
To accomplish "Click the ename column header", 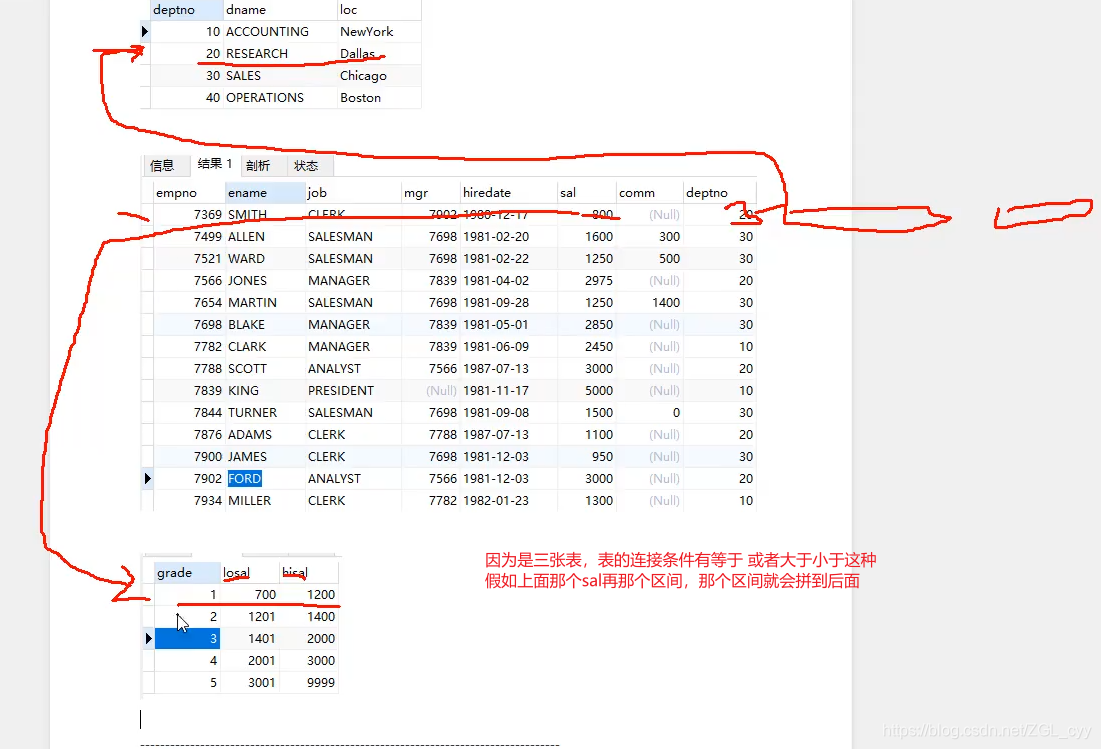I will (265, 192).
